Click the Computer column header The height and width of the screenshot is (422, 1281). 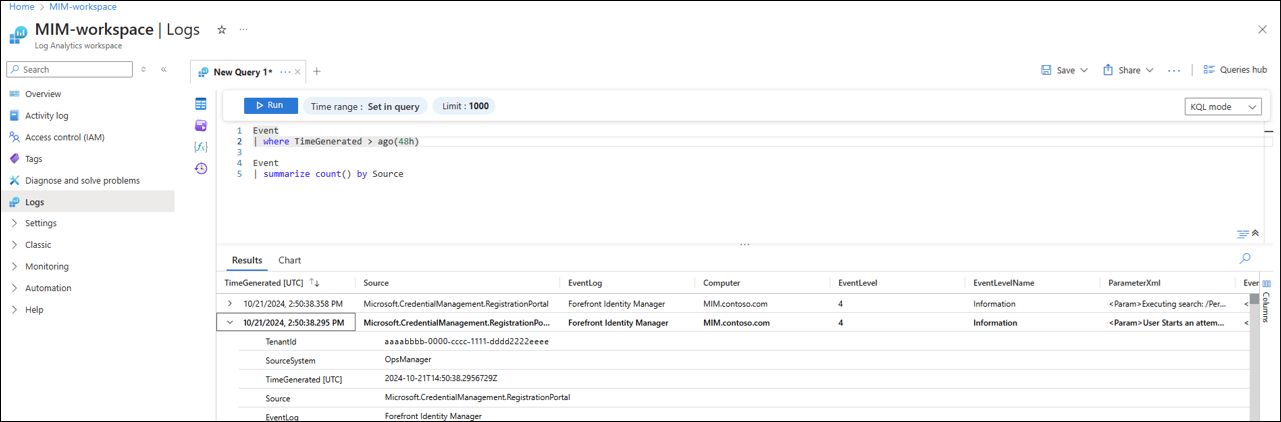click(721, 284)
